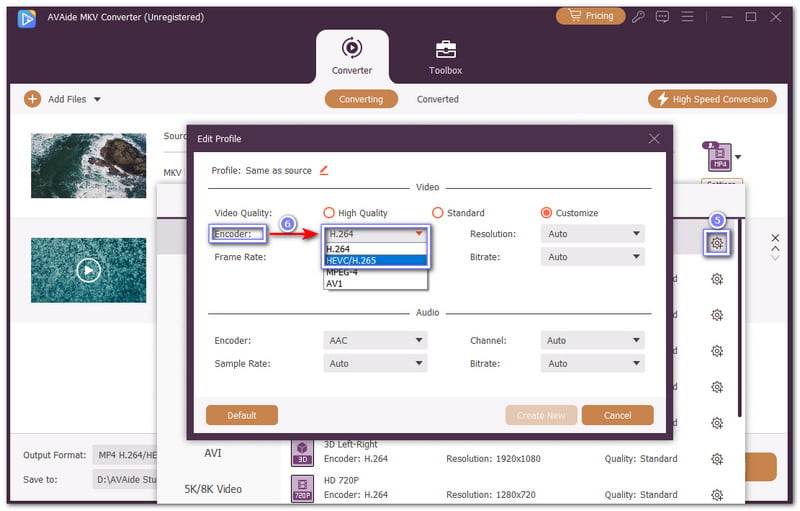Select the Standard quality radio button
This screenshot has width=800, height=511.
438,213
